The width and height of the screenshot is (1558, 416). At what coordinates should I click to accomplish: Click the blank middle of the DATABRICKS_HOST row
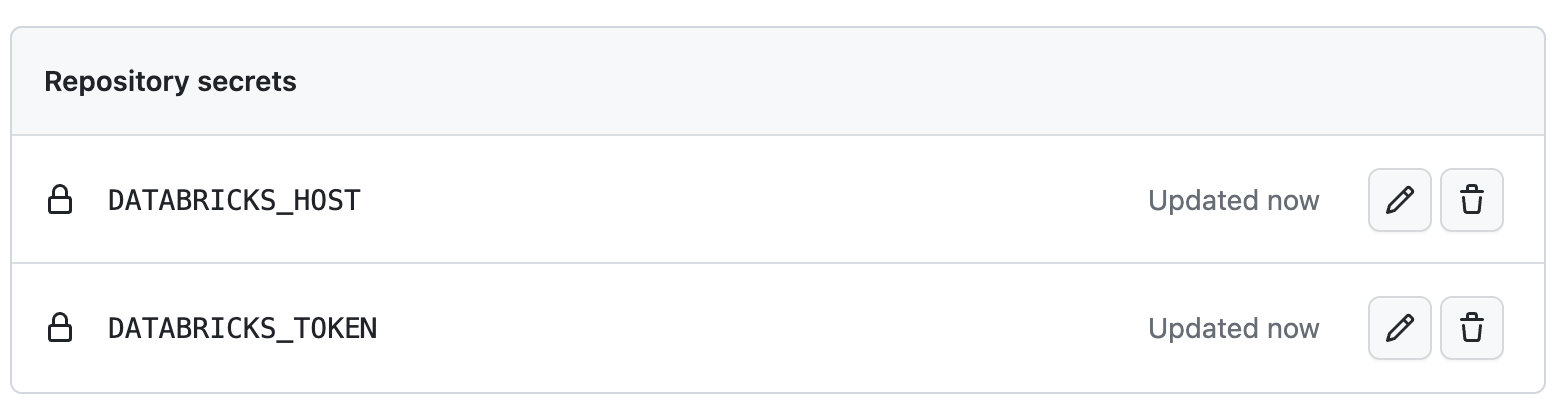(750, 200)
